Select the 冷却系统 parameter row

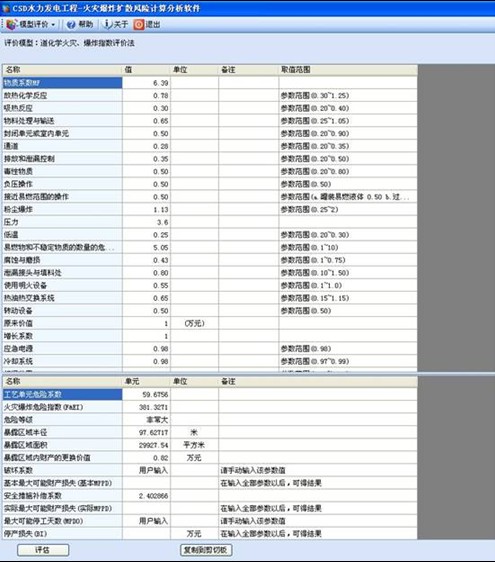[210, 361]
